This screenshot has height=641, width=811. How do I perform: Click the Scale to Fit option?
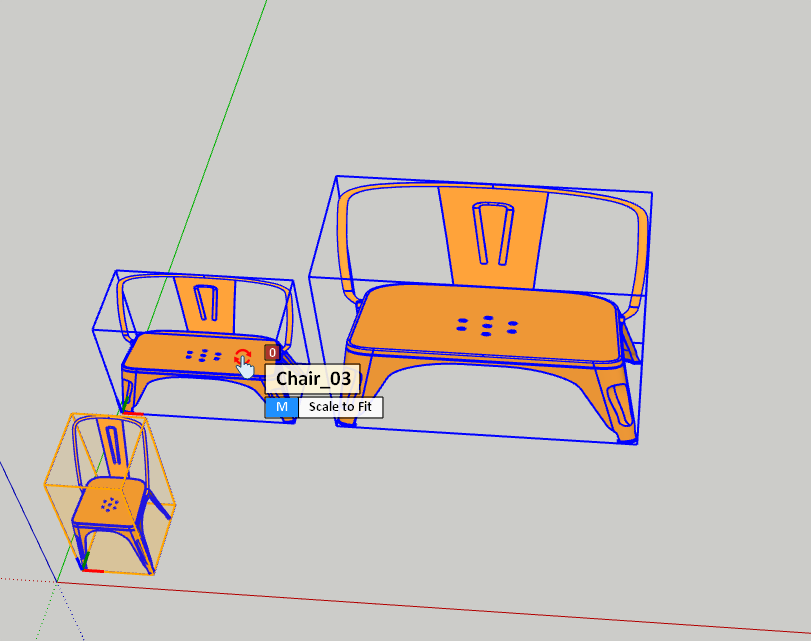click(x=341, y=407)
